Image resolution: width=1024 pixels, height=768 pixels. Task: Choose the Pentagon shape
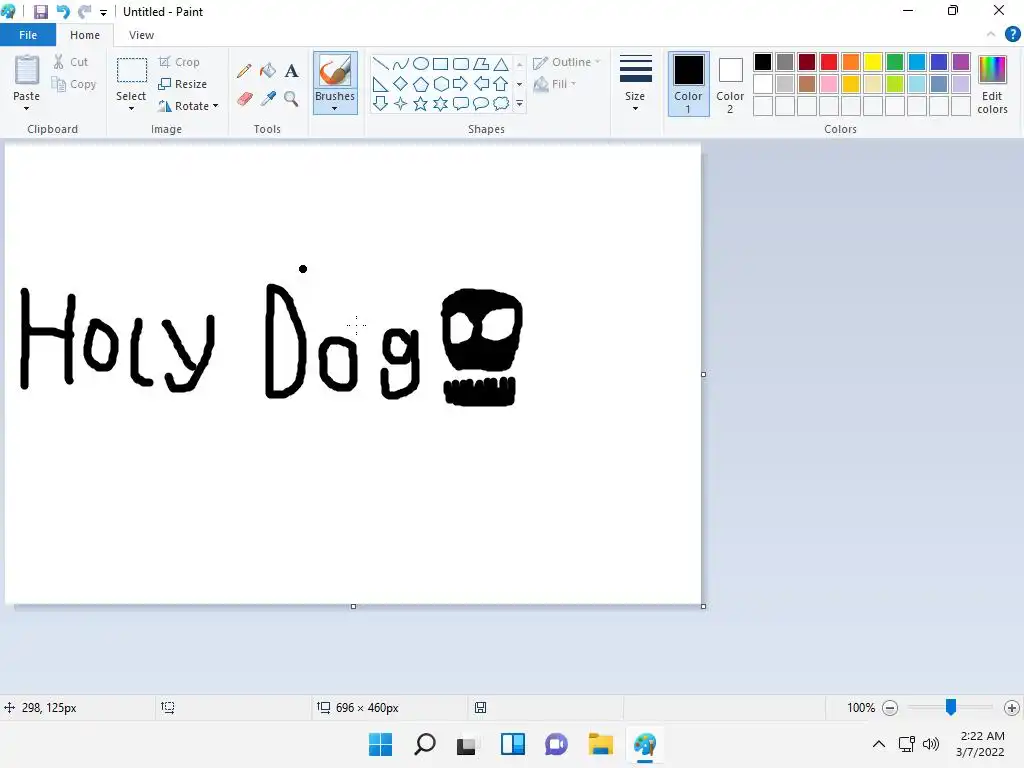tap(421, 84)
